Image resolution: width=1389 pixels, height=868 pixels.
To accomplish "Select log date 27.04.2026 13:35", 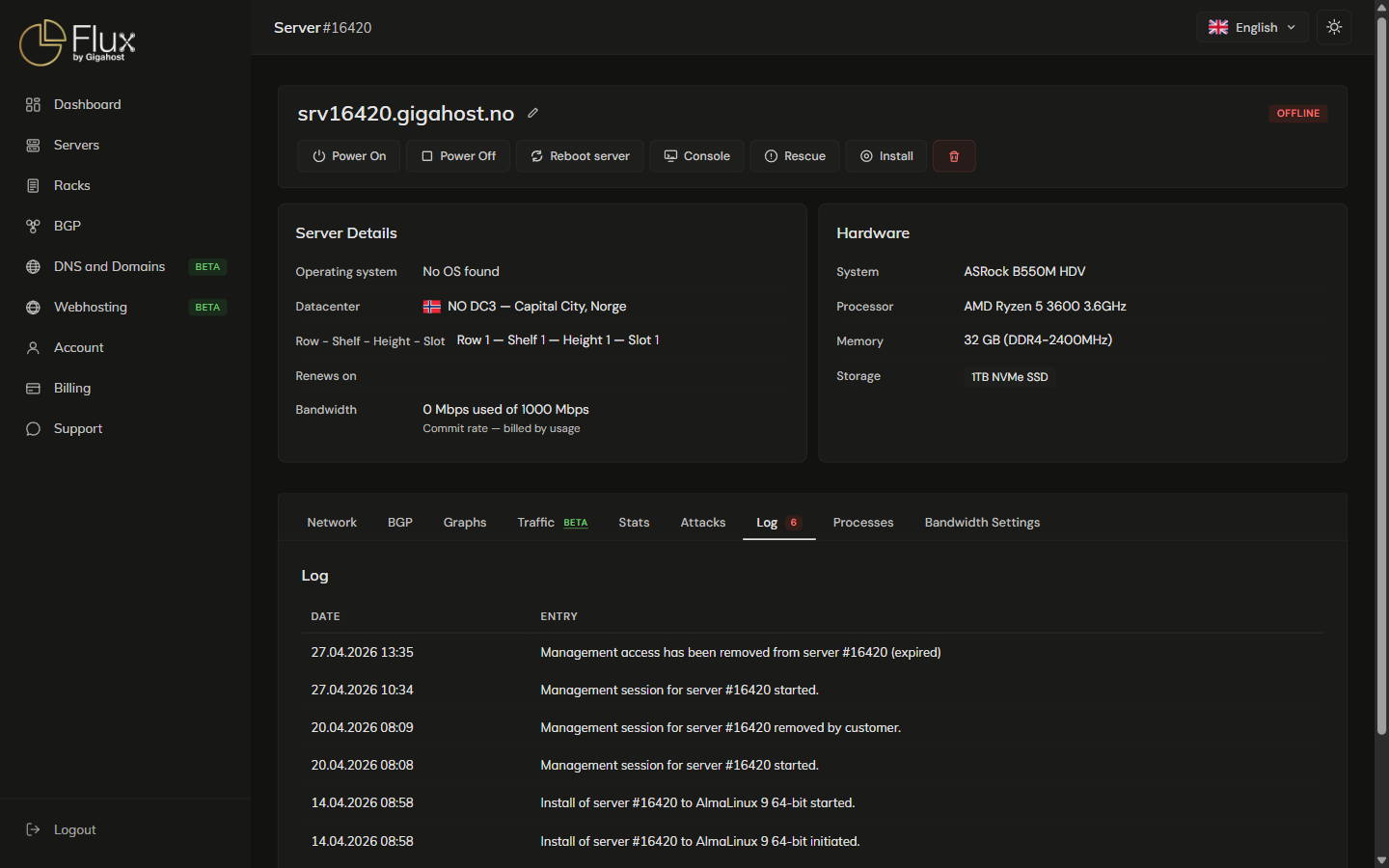I will (x=362, y=653).
